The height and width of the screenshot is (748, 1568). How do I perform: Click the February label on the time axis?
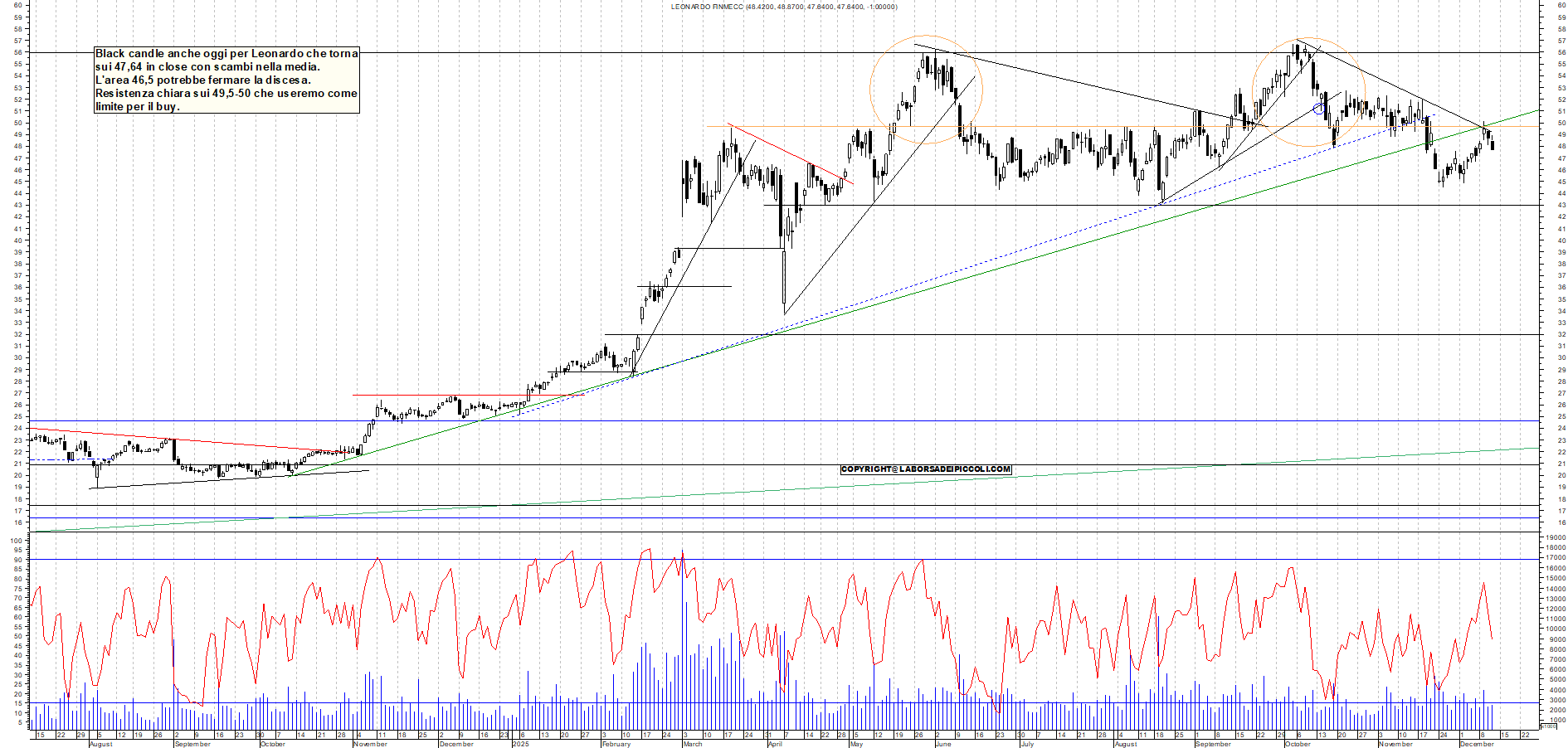(616, 744)
